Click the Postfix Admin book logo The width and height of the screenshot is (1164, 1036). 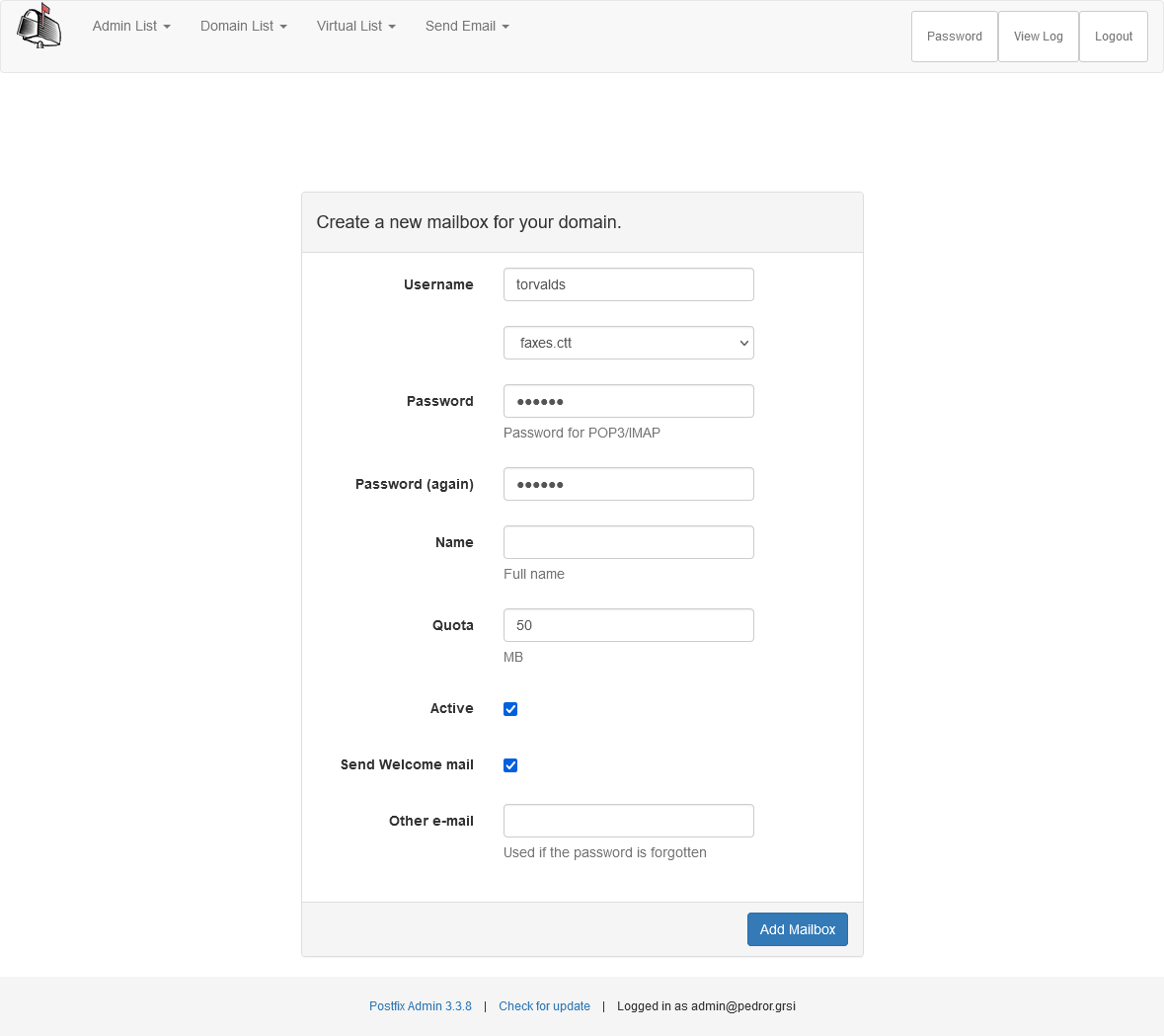tap(38, 27)
